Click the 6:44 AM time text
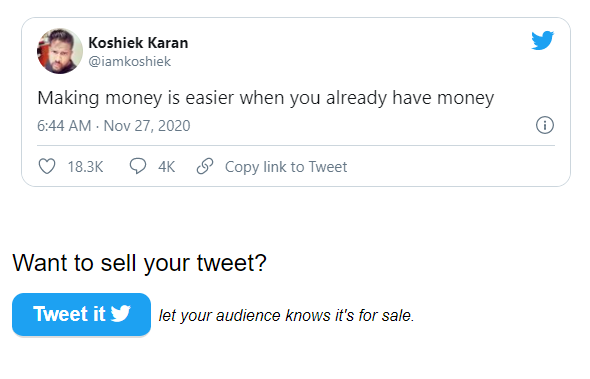The width and height of the screenshot is (590, 379). (64, 126)
